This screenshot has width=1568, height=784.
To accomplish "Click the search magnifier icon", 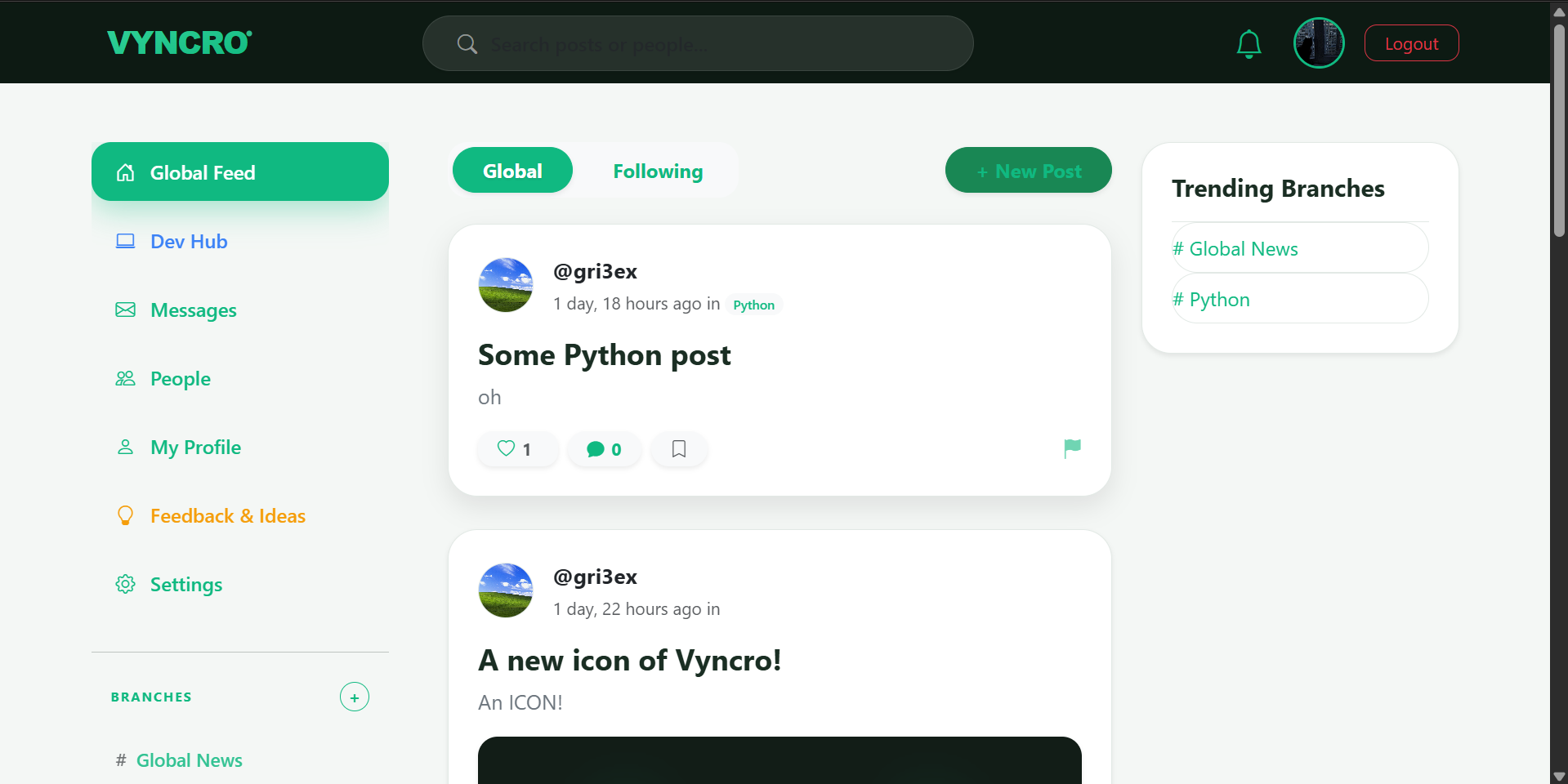I will point(467,43).
